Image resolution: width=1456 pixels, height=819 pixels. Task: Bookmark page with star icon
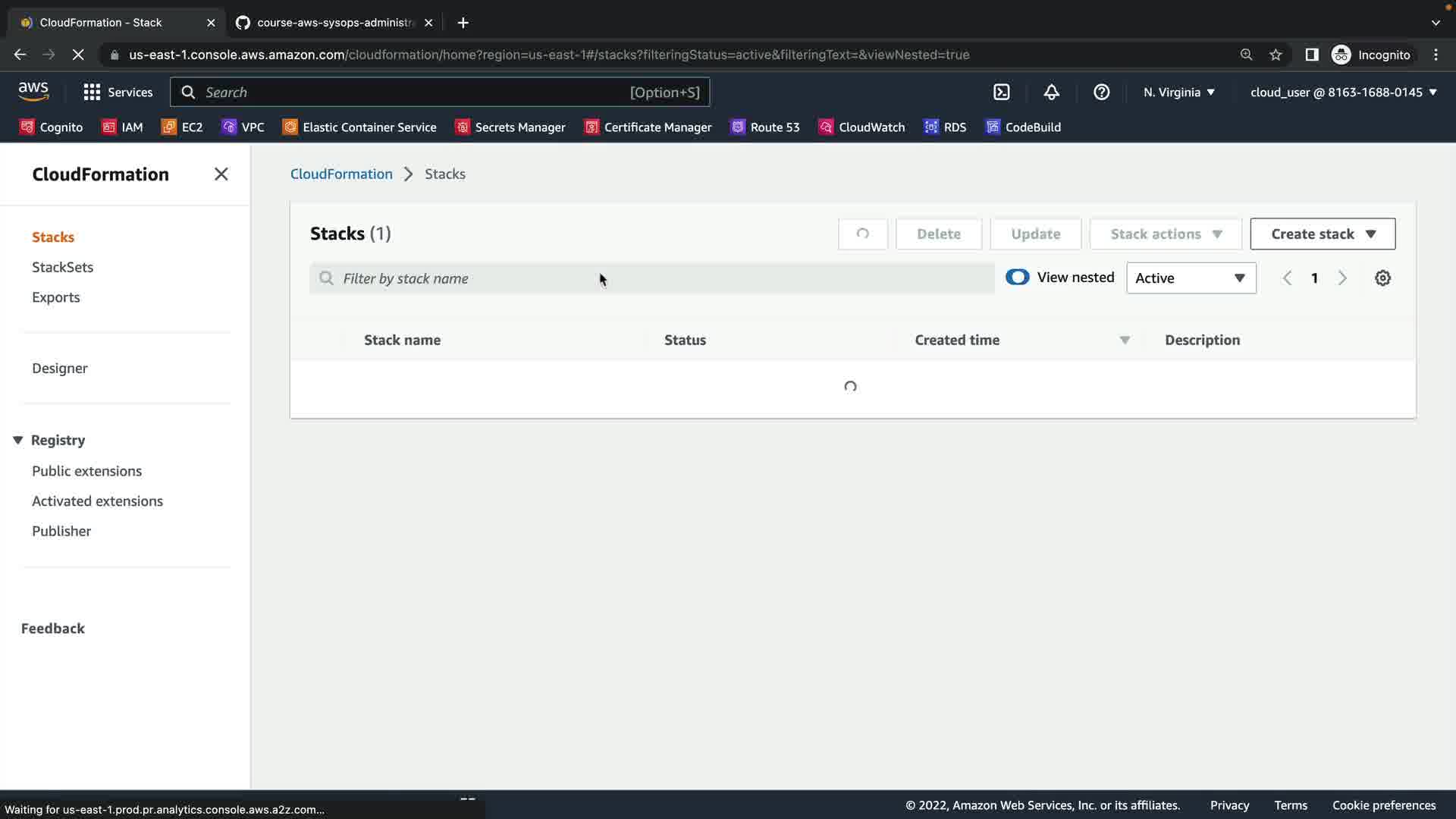[1276, 55]
